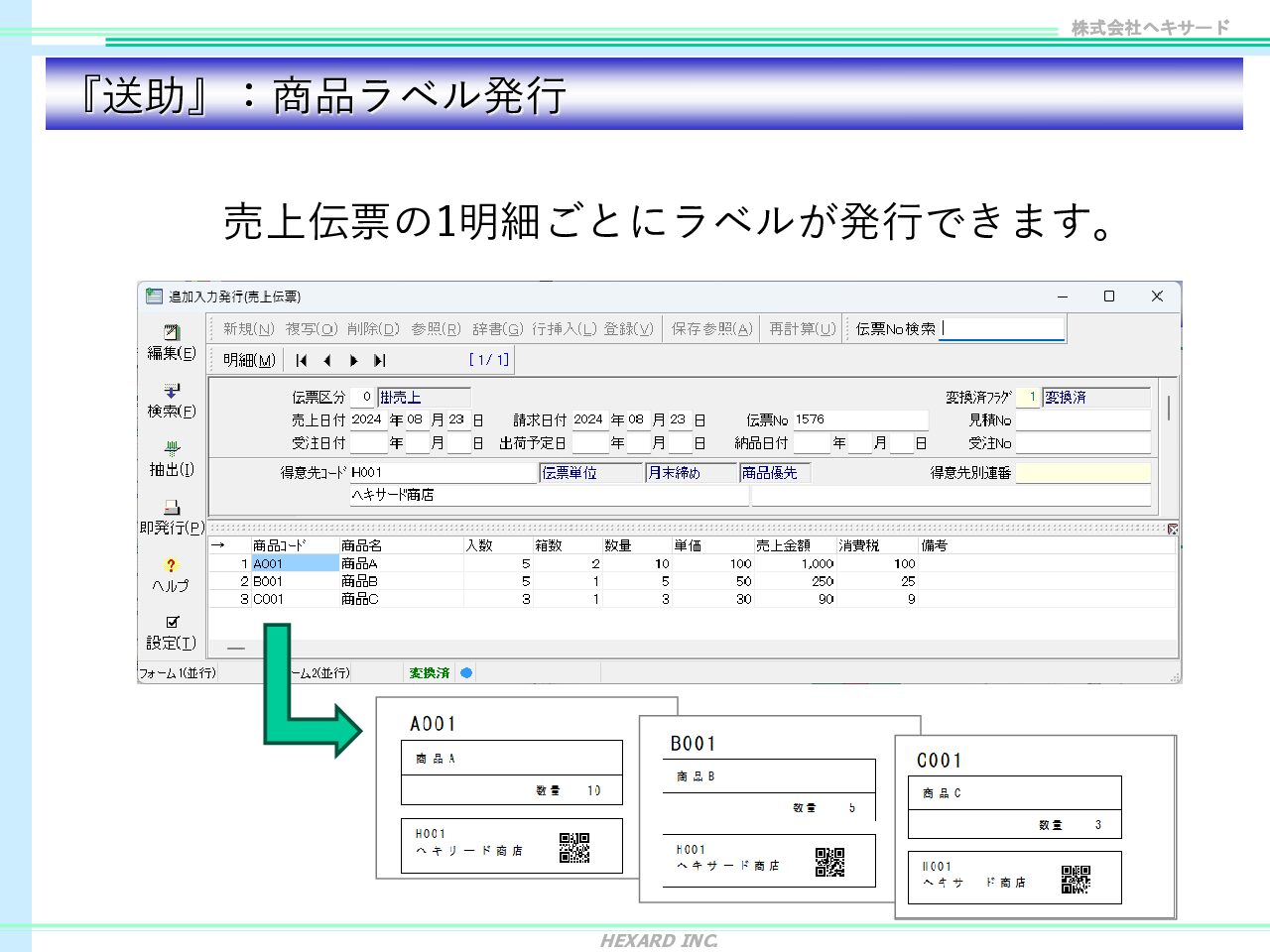Click the 掛売上 type label field
Image resolution: width=1270 pixels, height=952 pixels.
(424, 397)
